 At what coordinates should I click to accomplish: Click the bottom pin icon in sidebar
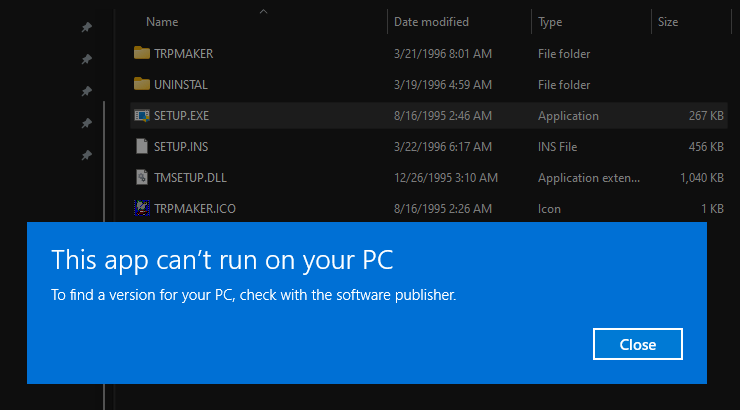coord(86,156)
